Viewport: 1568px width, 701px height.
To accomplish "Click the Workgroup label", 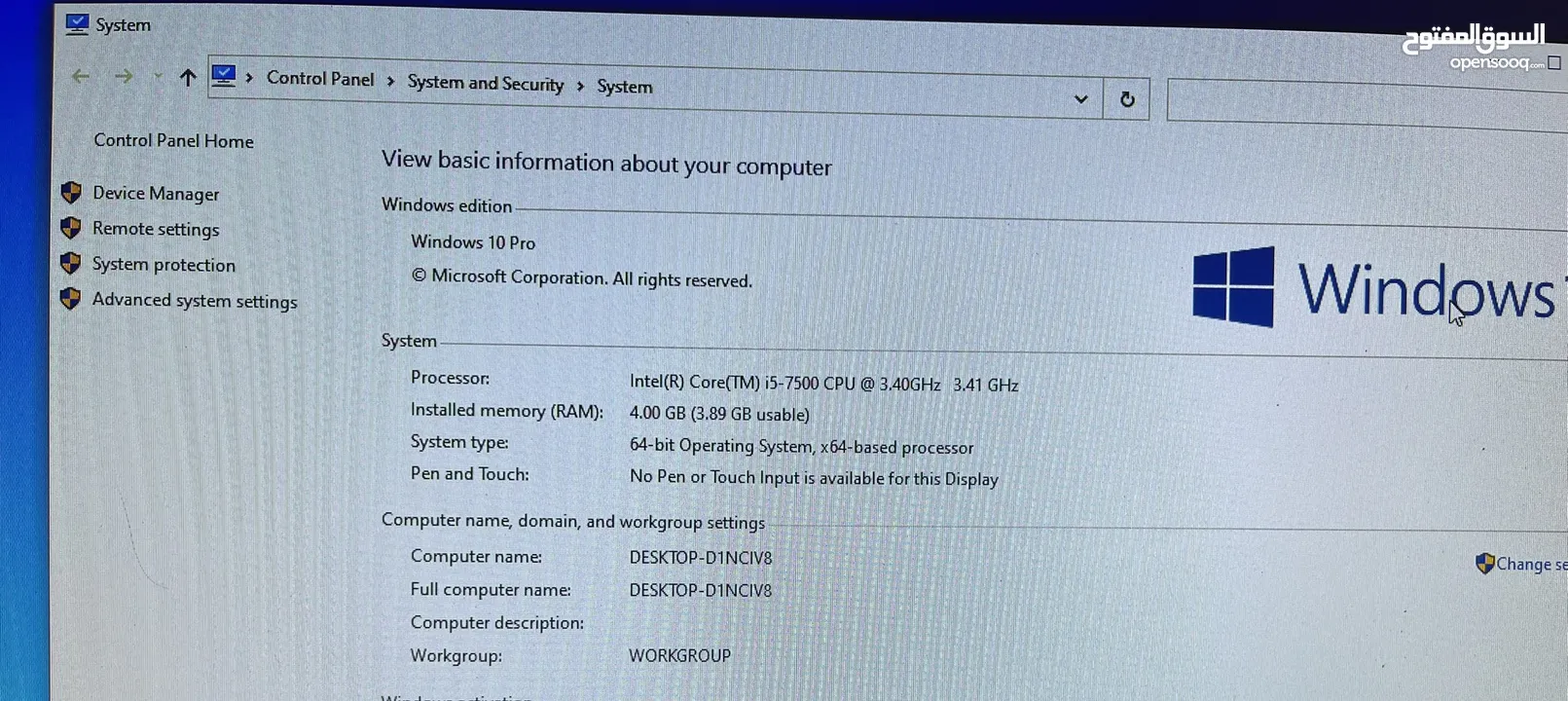I will [x=456, y=656].
